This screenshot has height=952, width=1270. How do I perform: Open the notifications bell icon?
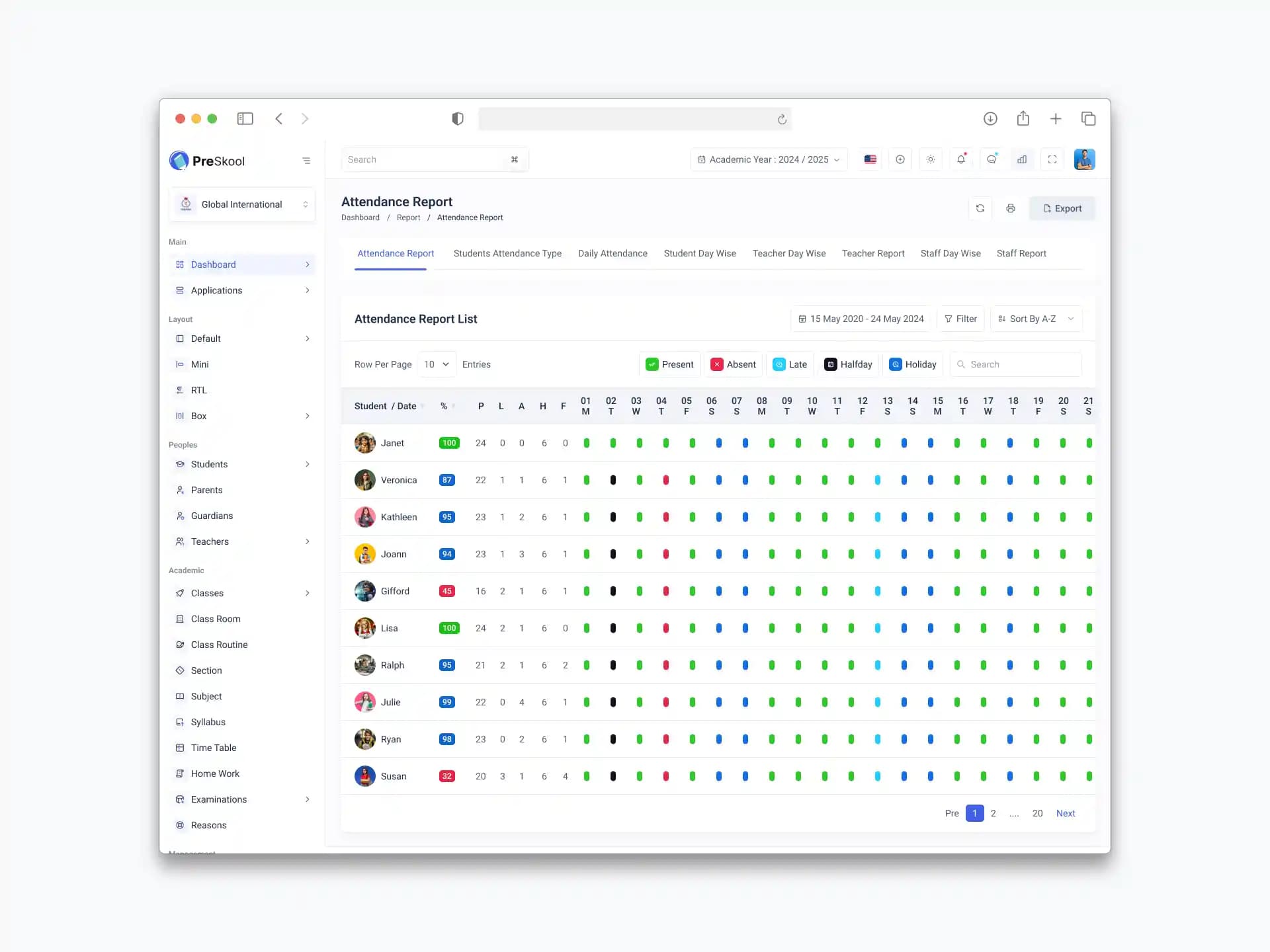click(961, 159)
